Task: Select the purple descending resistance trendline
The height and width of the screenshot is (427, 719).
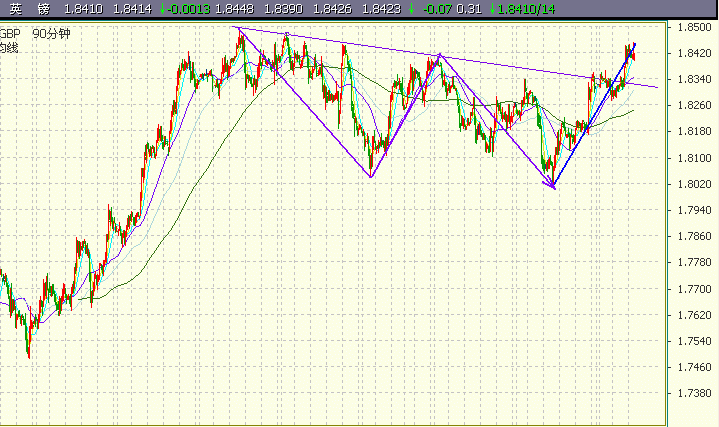Action: point(447,57)
